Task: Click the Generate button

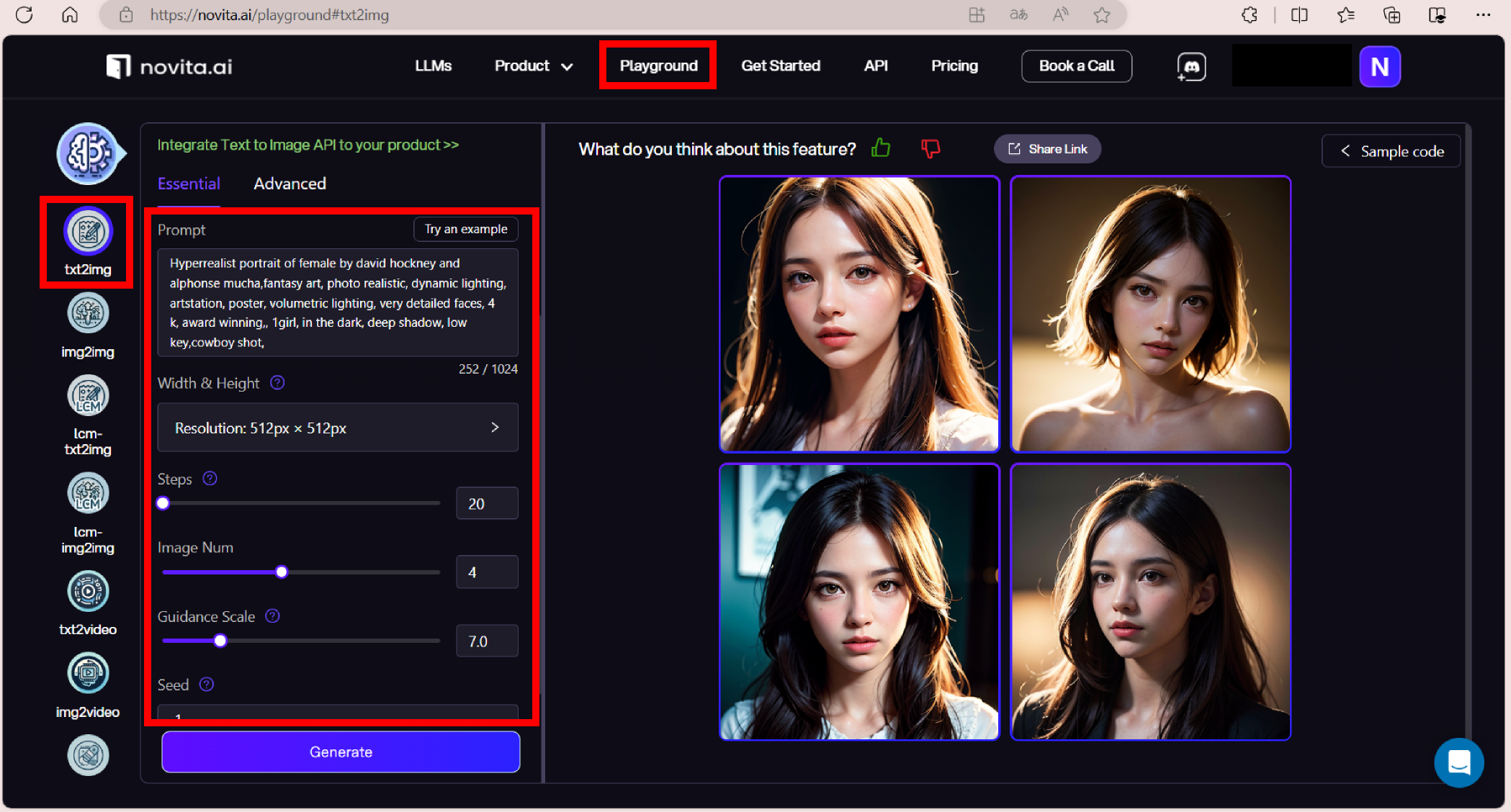Action: point(341,752)
